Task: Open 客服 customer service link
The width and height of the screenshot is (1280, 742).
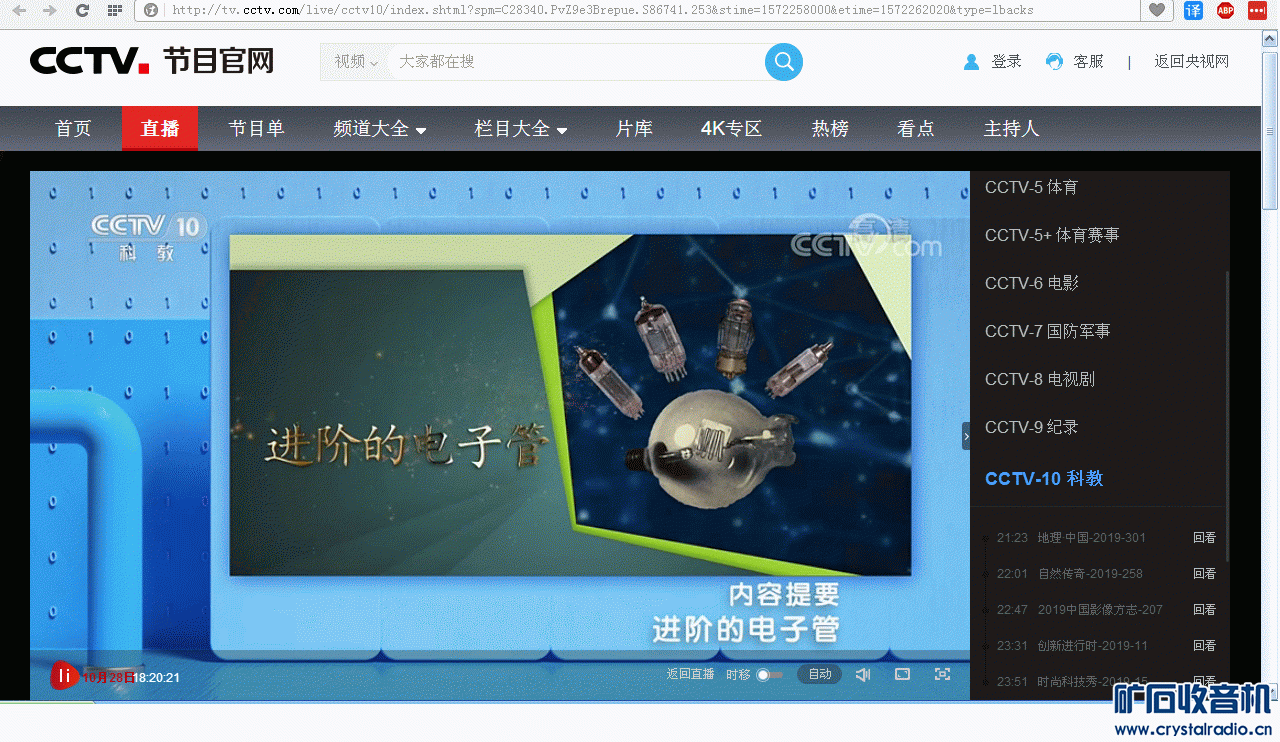Action: point(1088,62)
